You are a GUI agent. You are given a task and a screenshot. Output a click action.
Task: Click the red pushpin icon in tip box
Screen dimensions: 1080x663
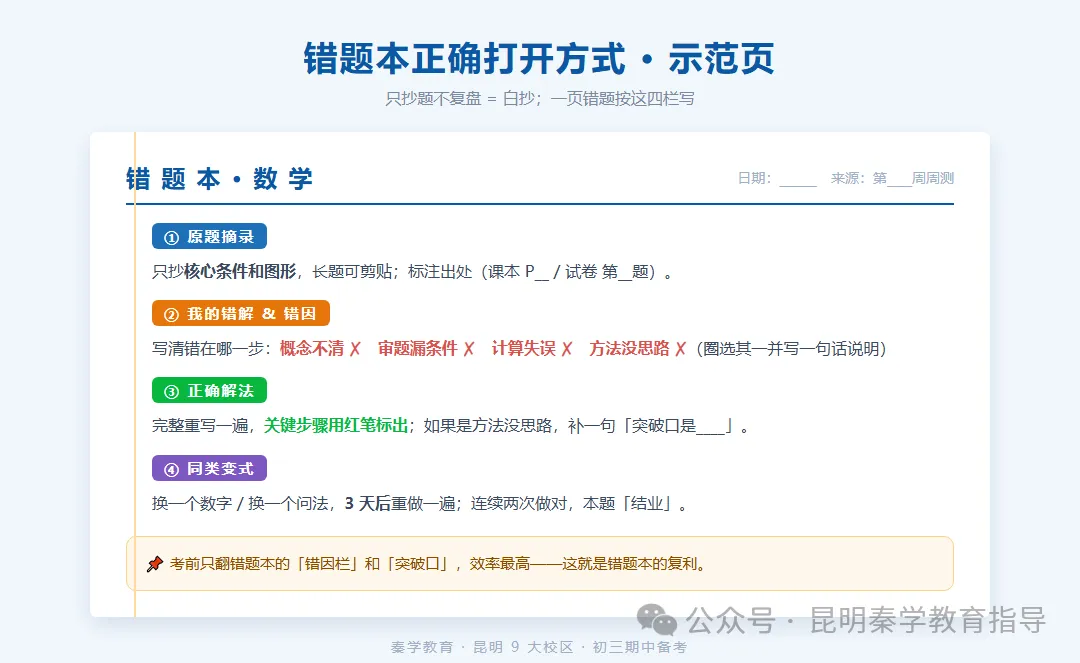coord(155,564)
